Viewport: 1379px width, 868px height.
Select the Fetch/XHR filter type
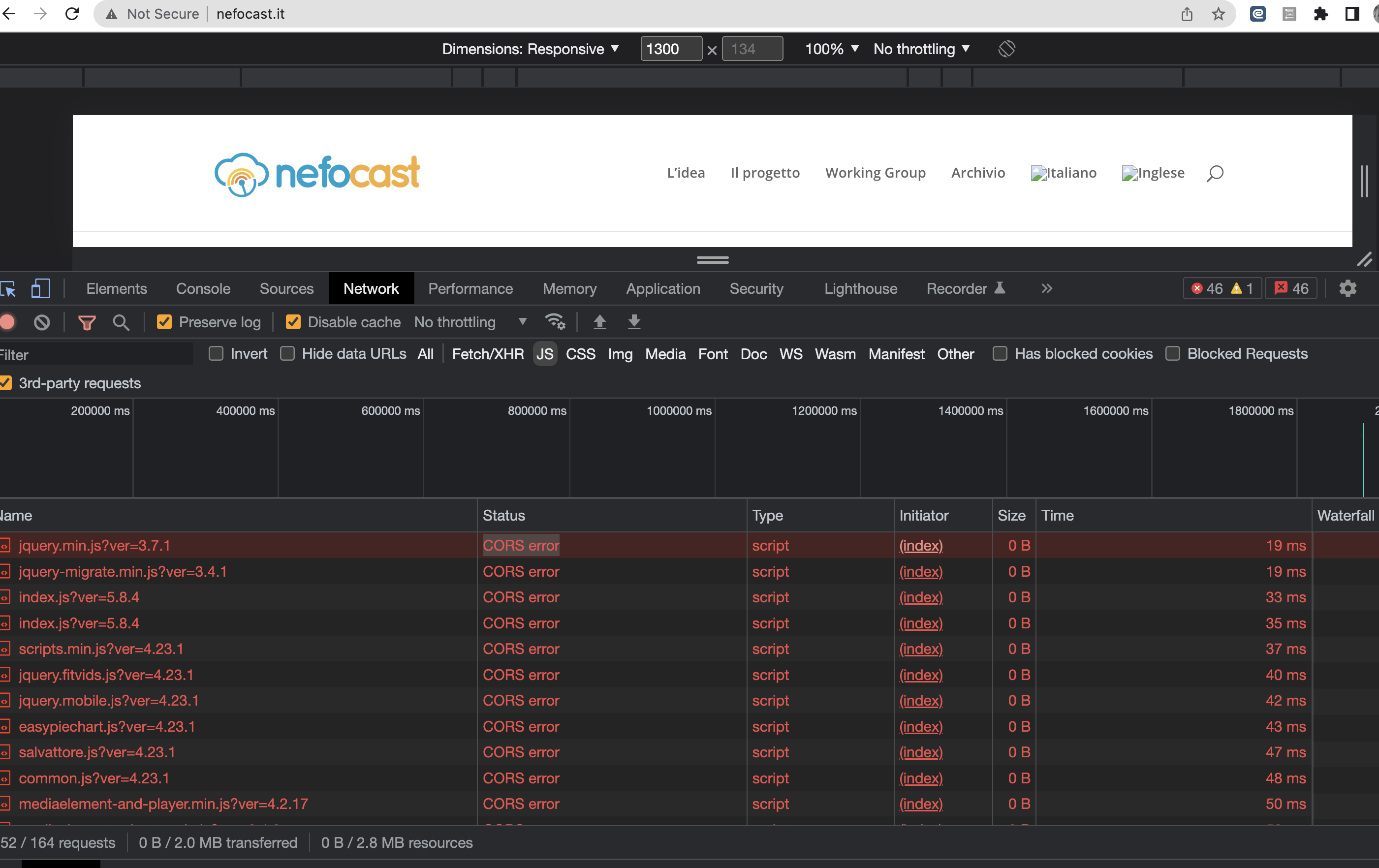(x=488, y=354)
